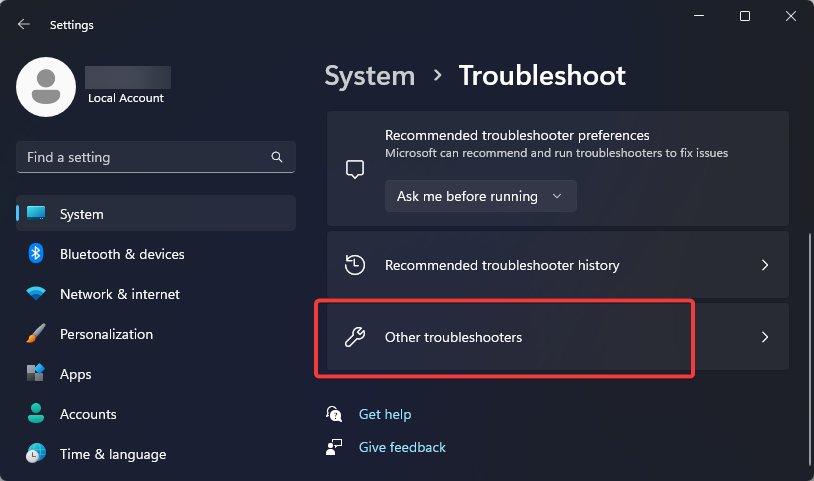Click Local Account text under username
Image resolution: width=814 pixels, height=481 pixels.
click(x=126, y=98)
